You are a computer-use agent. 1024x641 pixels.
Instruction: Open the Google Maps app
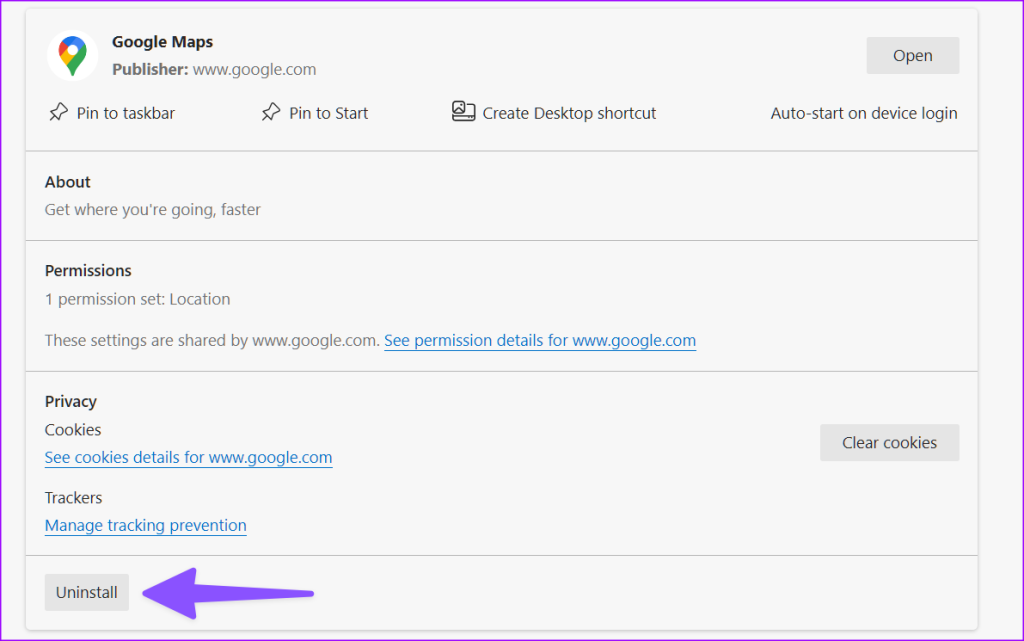(912, 55)
